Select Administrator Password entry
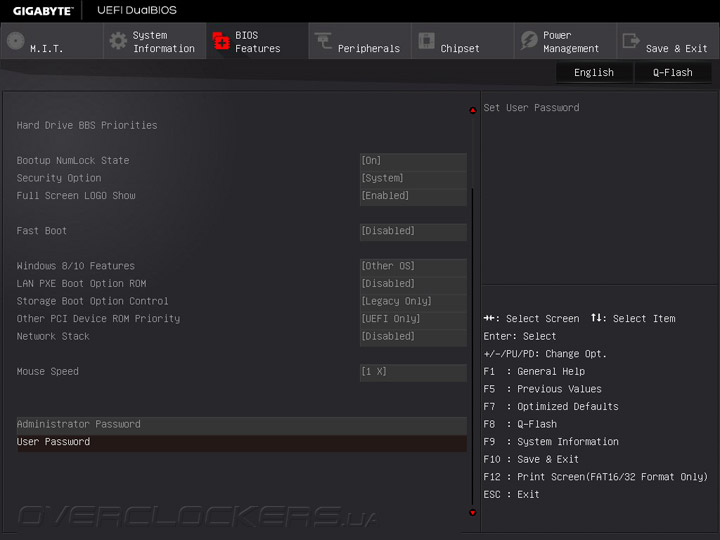Image resolution: width=720 pixels, height=540 pixels. click(x=242, y=424)
